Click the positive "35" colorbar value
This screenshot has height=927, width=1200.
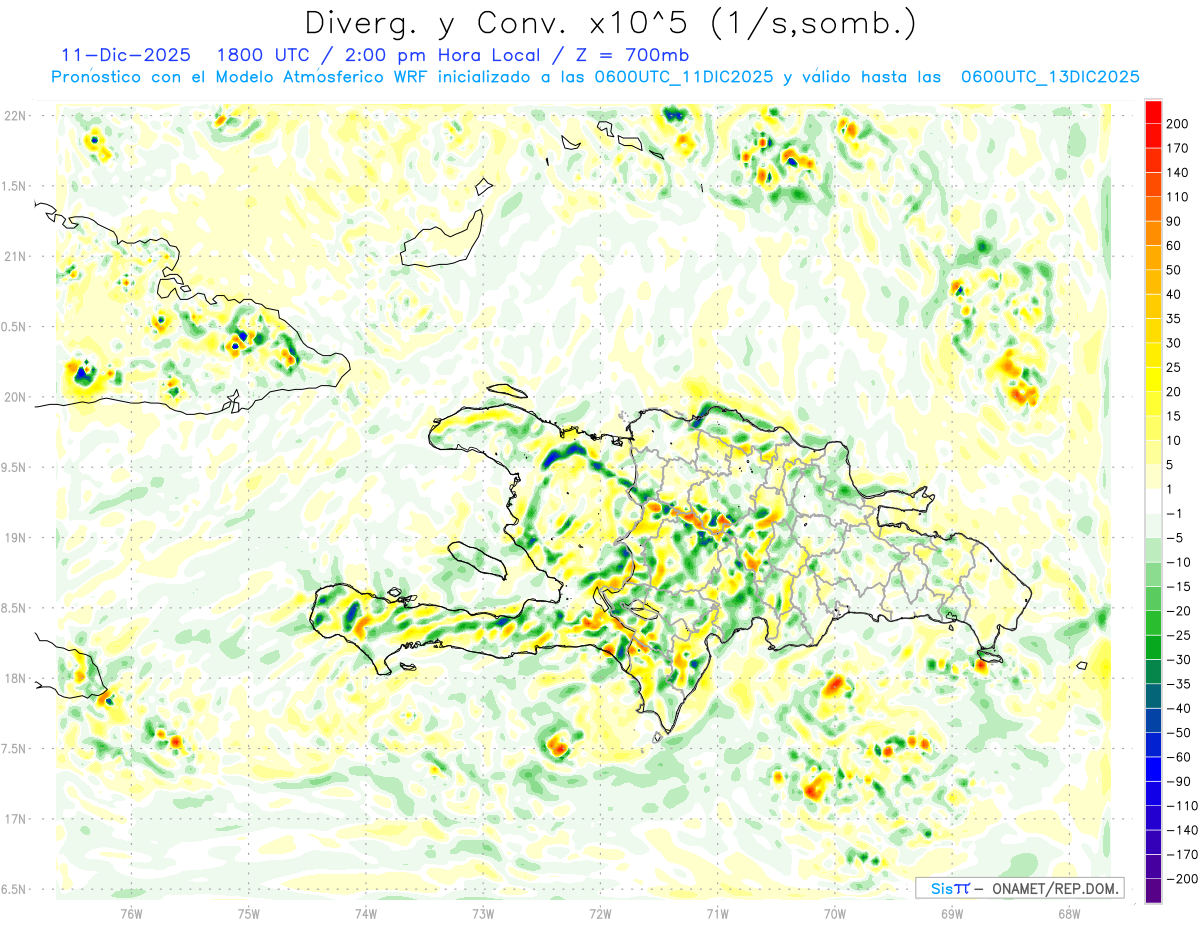[1175, 319]
